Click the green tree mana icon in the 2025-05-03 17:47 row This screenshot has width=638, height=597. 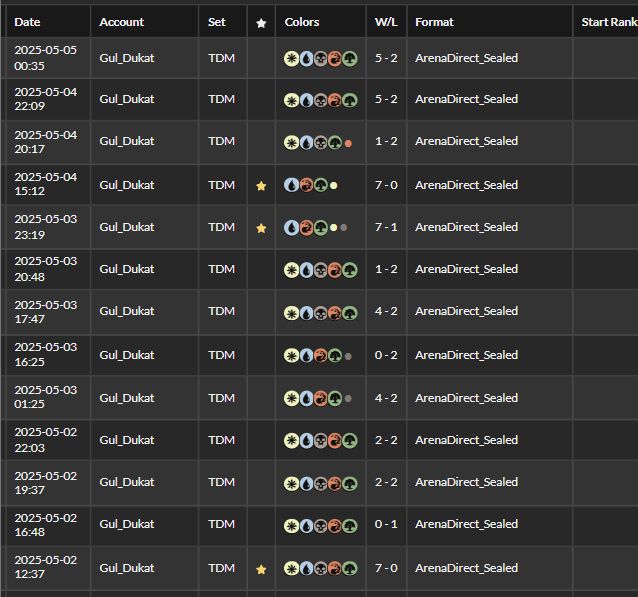350,313
